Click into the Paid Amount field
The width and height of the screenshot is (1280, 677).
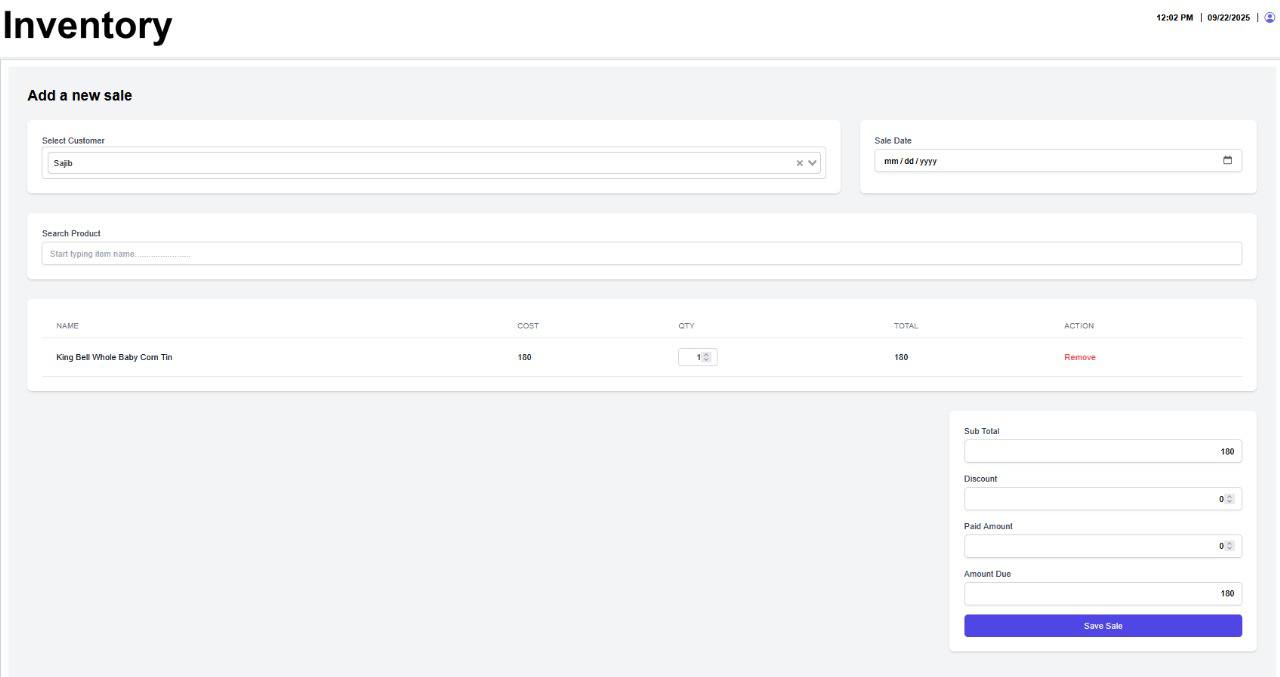pos(1090,546)
